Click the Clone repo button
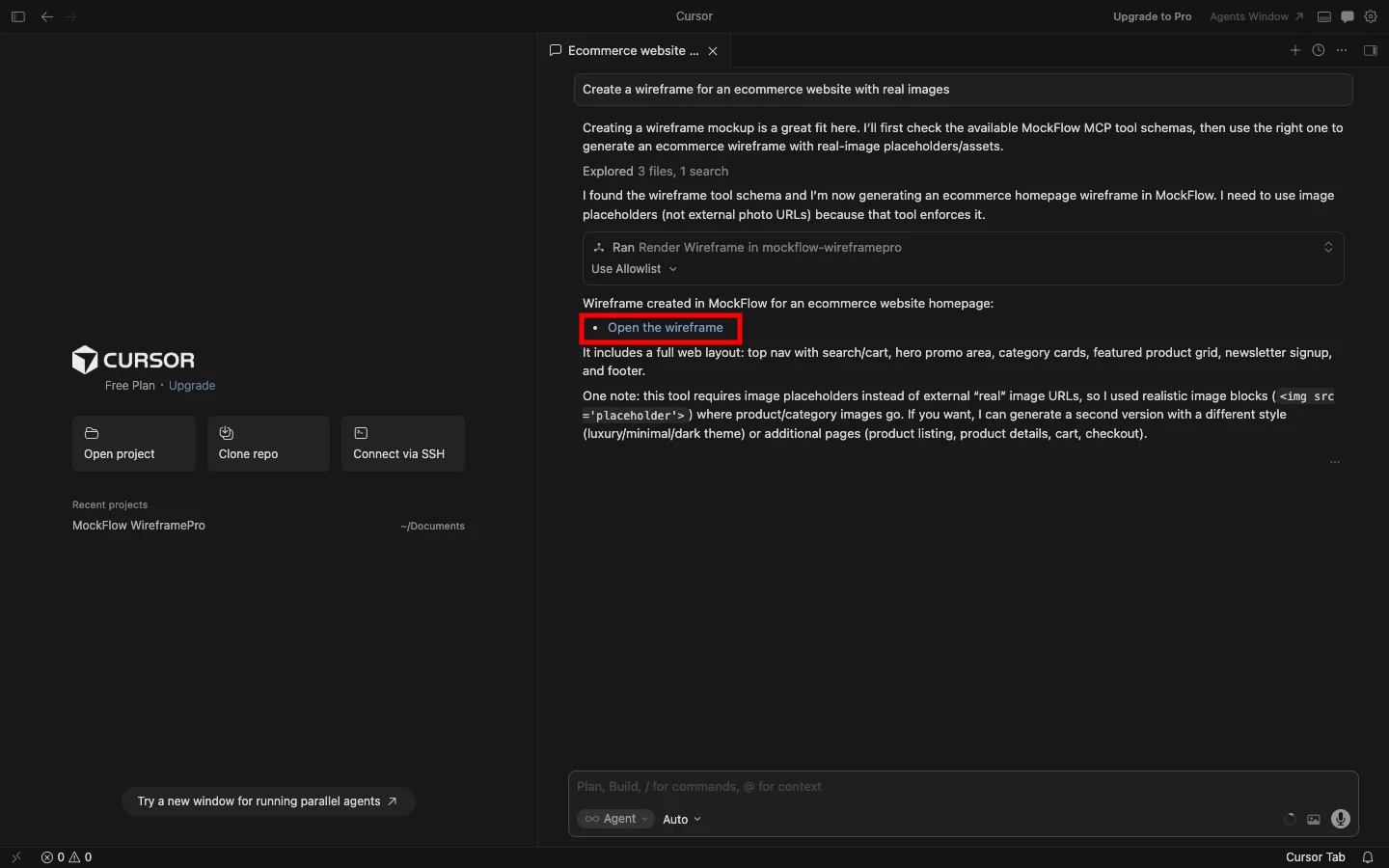1389x868 pixels. (x=268, y=444)
